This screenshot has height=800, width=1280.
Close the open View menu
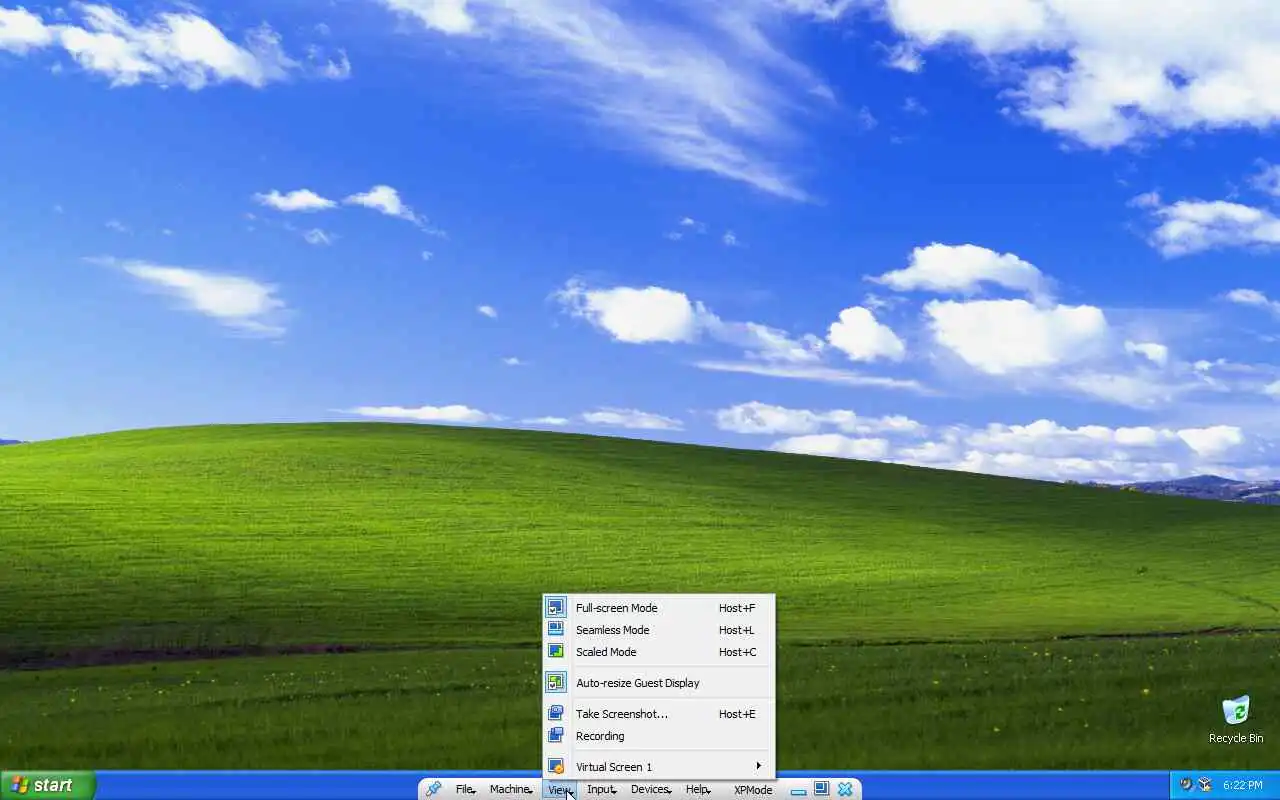tap(560, 789)
